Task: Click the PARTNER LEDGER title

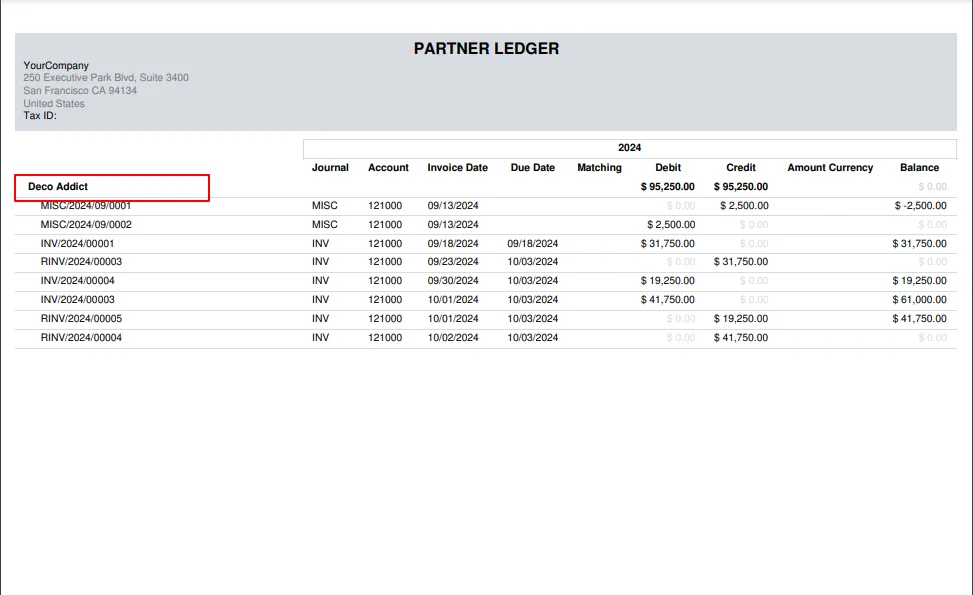Action: click(x=486, y=49)
